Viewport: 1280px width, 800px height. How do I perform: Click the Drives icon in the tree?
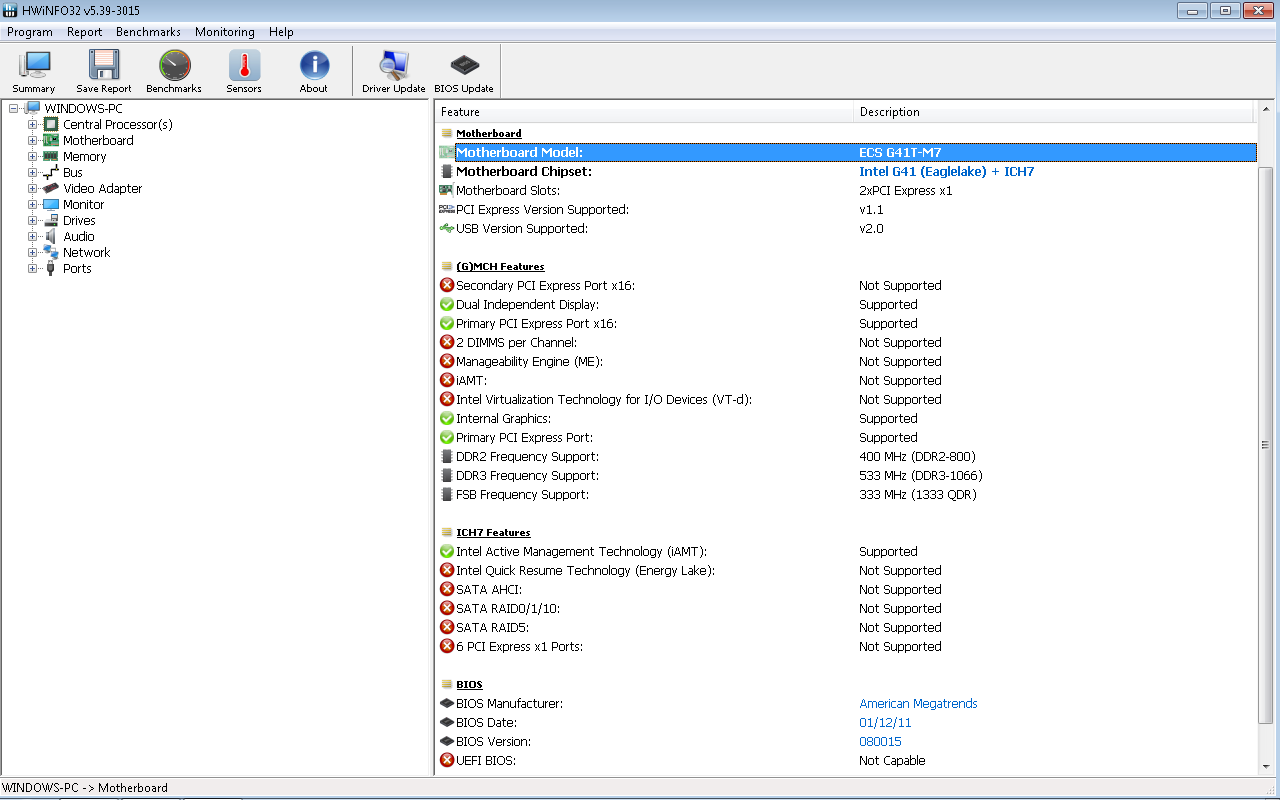pyautogui.click(x=51, y=220)
